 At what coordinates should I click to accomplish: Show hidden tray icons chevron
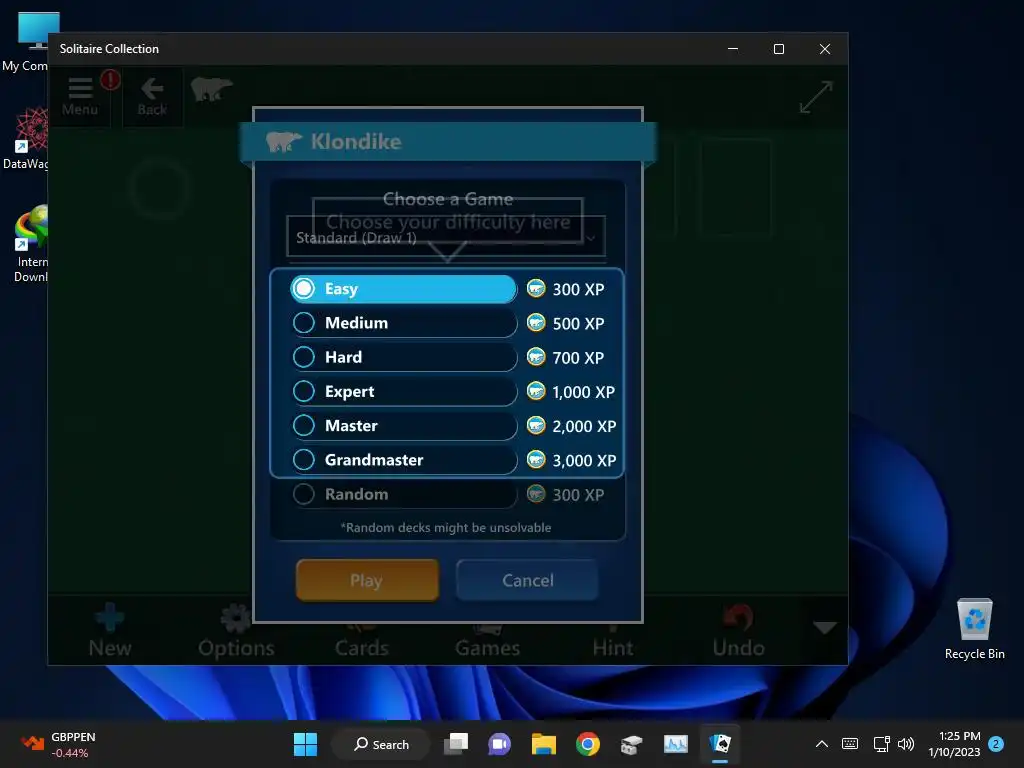tap(822, 744)
